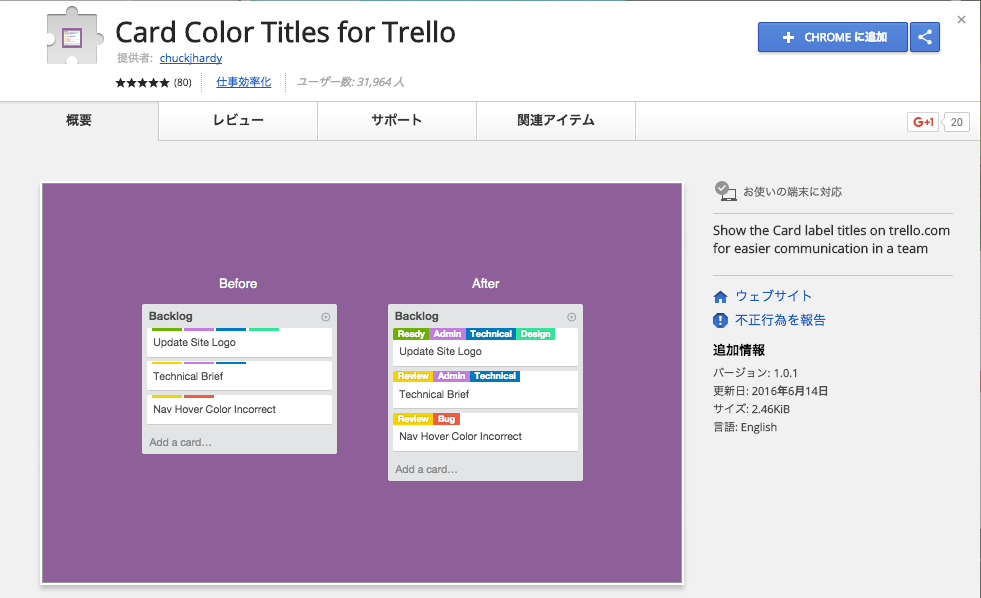
Task: Click the device compatibility checkmark icon
Action: (725, 190)
